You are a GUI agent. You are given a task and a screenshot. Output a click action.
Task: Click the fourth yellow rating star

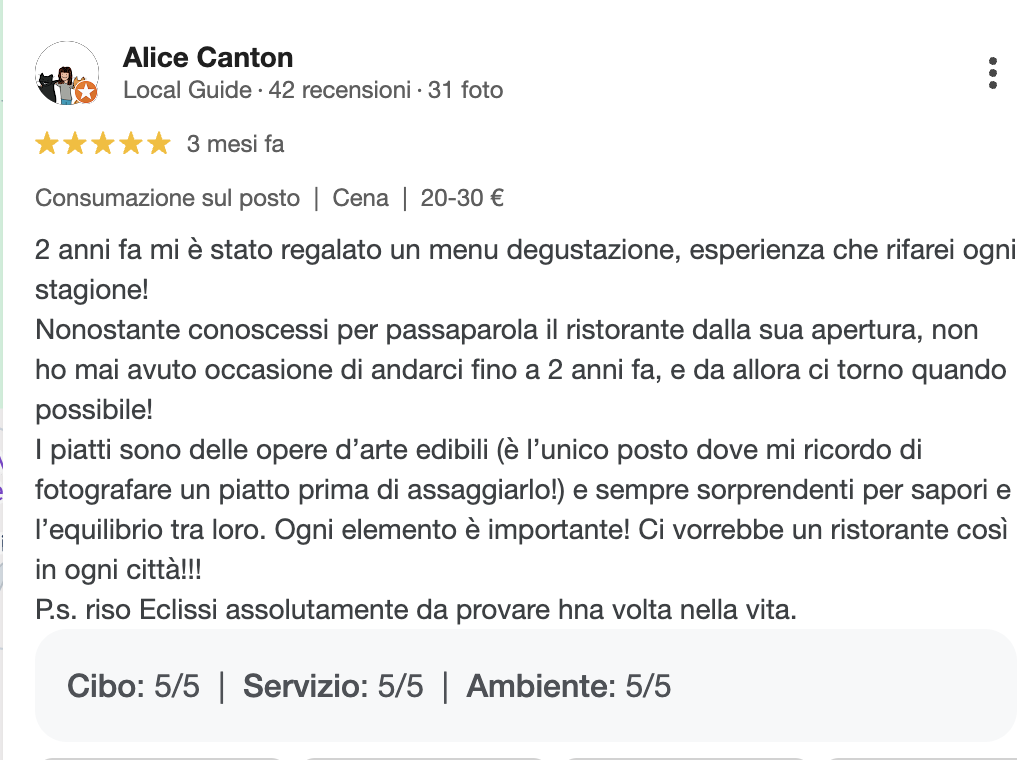pyautogui.click(x=131, y=144)
